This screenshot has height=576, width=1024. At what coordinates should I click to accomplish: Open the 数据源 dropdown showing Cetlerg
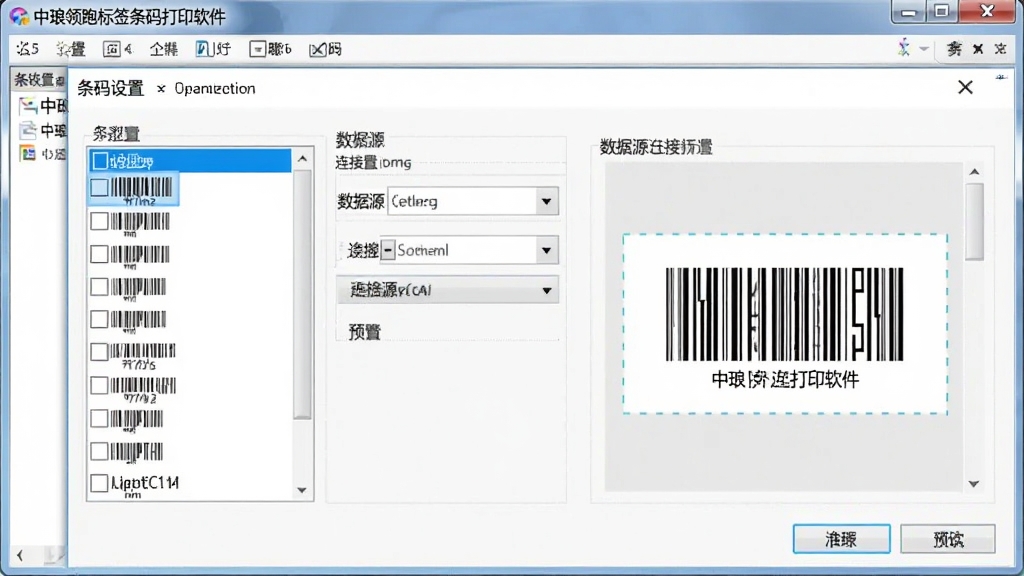pyautogui.click(x=473, y=201)
